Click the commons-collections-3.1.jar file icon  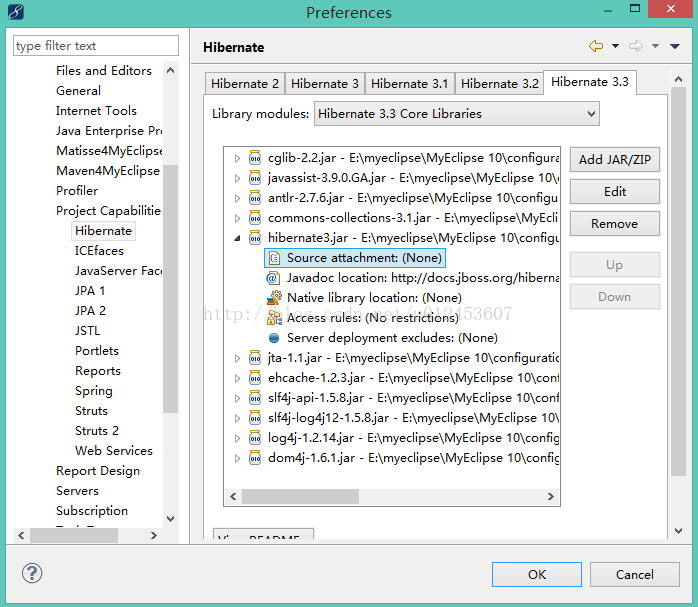[x=255, y=218]
